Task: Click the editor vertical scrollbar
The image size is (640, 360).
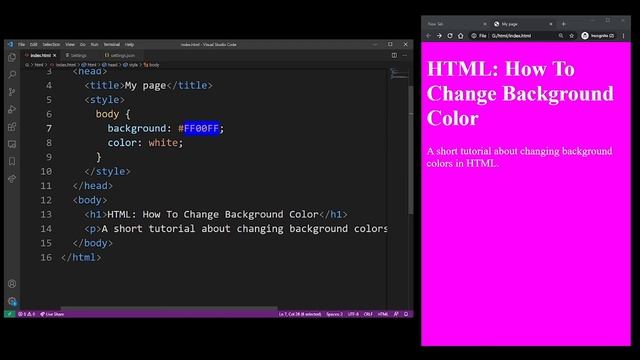Action: (x=410, y=149)
